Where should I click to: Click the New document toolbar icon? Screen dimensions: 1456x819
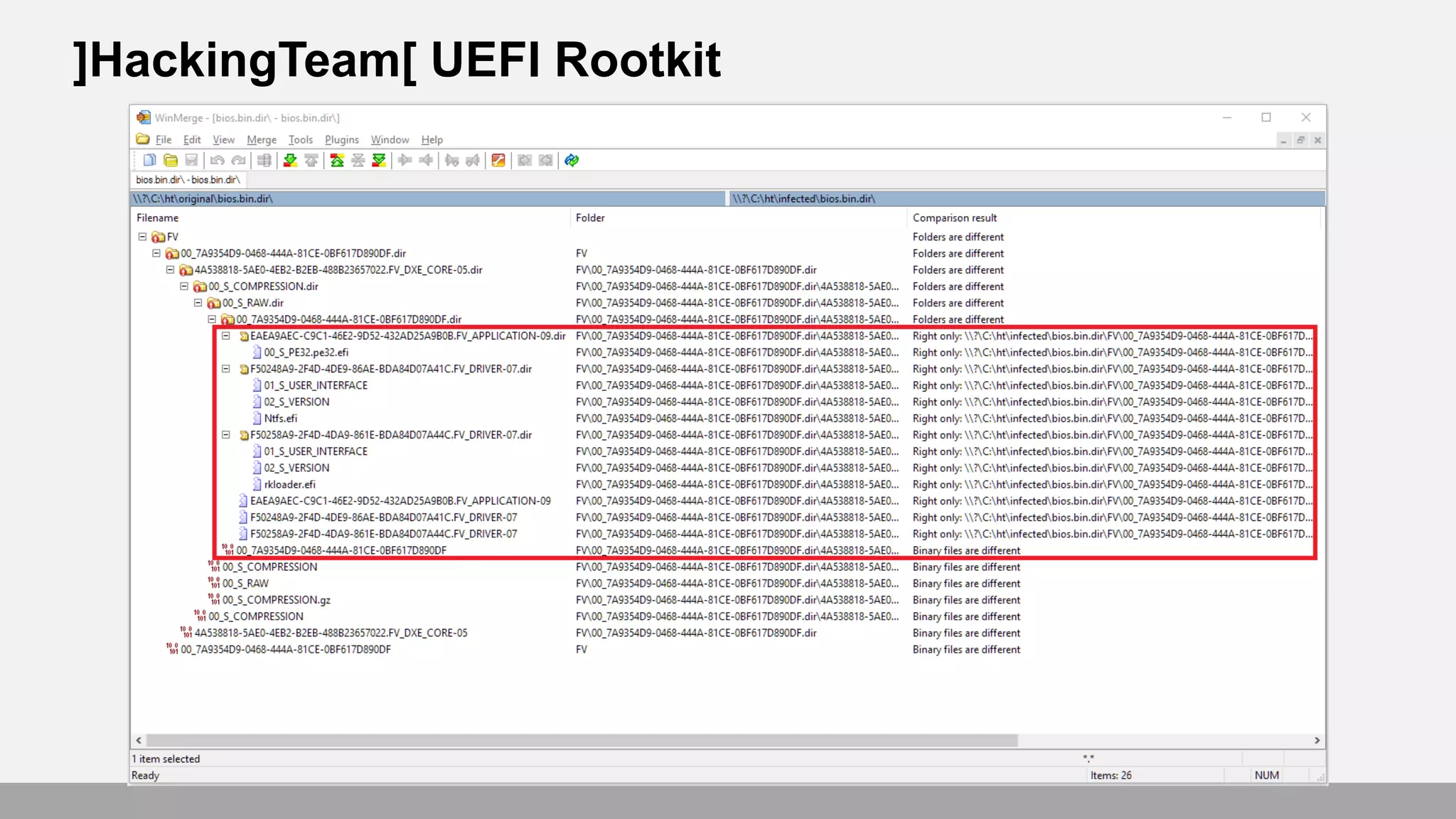[149, 161]
